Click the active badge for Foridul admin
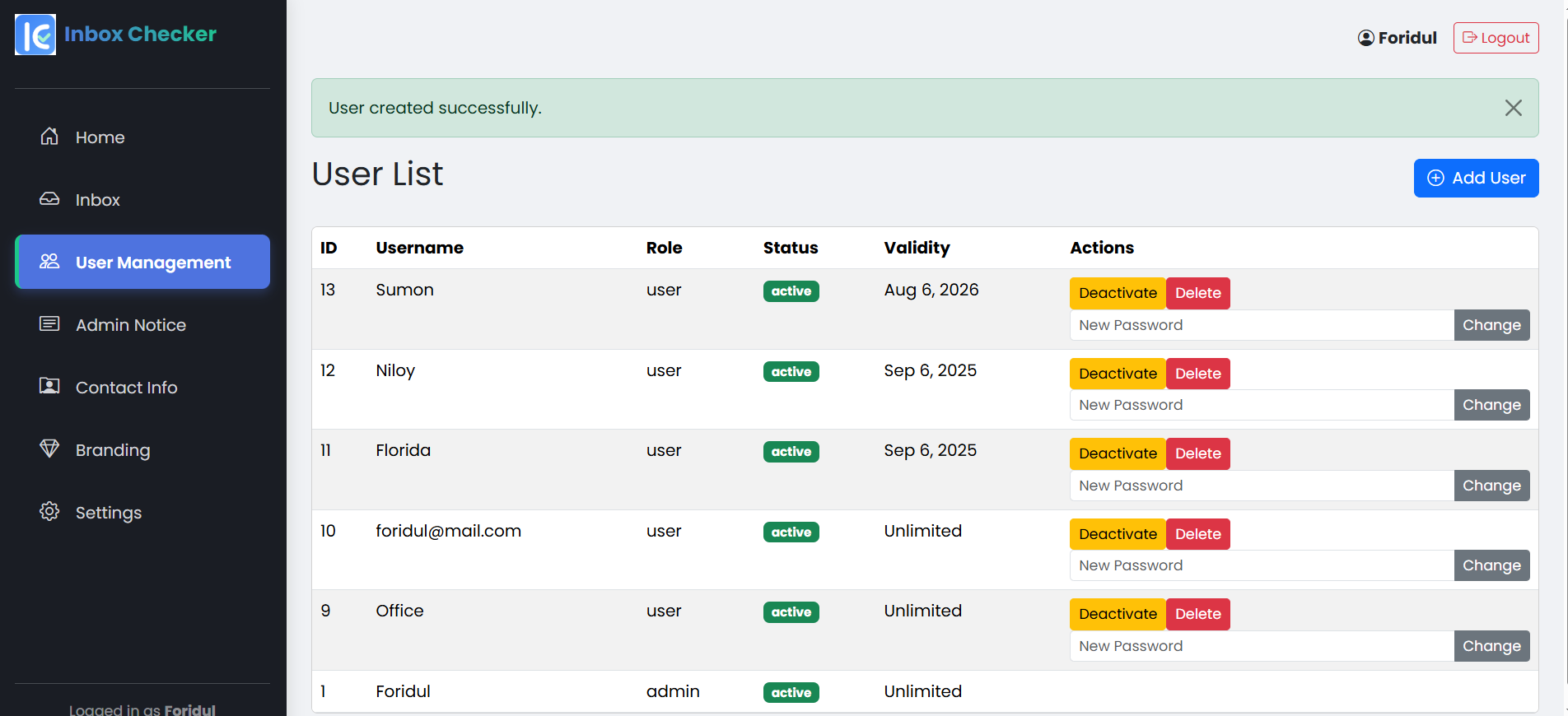 [x=791, y=693]
